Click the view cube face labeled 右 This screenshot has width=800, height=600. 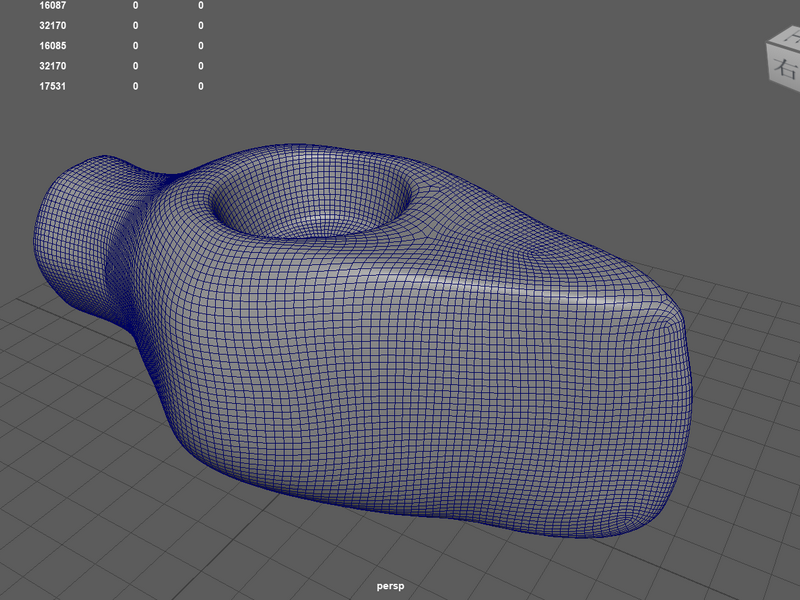click(x=785, y=68)
